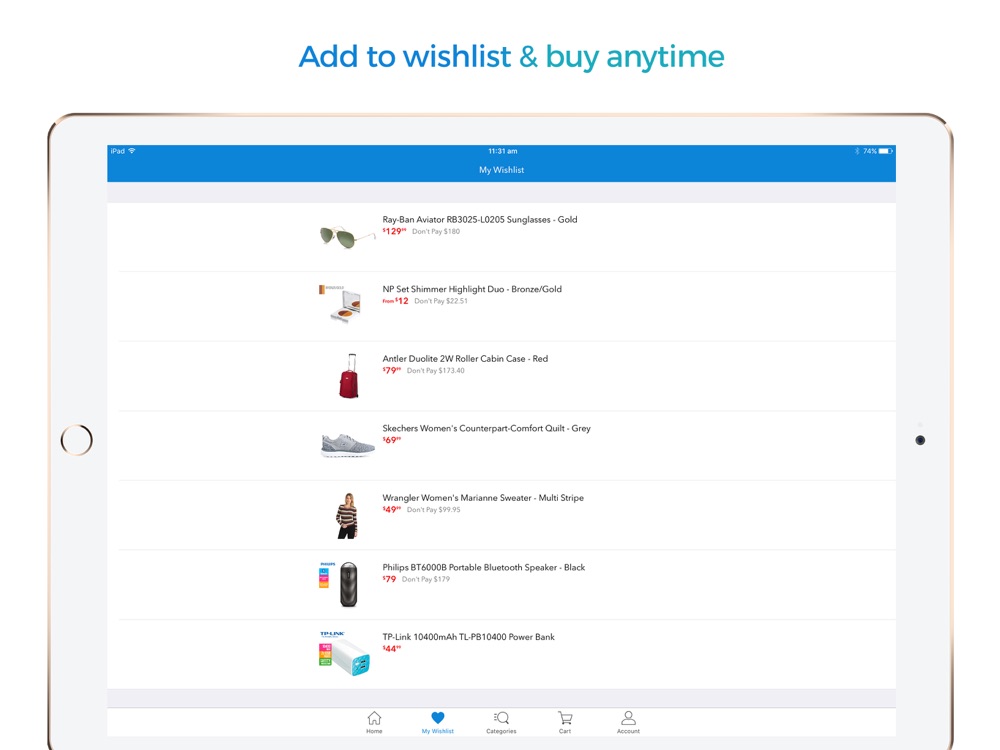Open Philips BT6000B Portable Bluetooth Speaker title
This screenshot has width=1000, height=750.
483,567
